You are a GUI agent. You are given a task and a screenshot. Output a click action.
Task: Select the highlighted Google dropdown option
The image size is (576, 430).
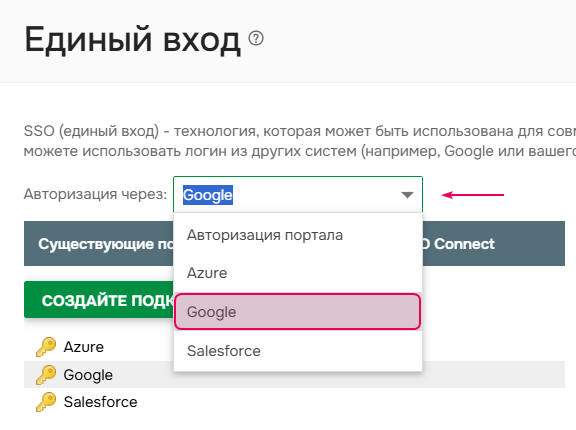coord(298,312)
